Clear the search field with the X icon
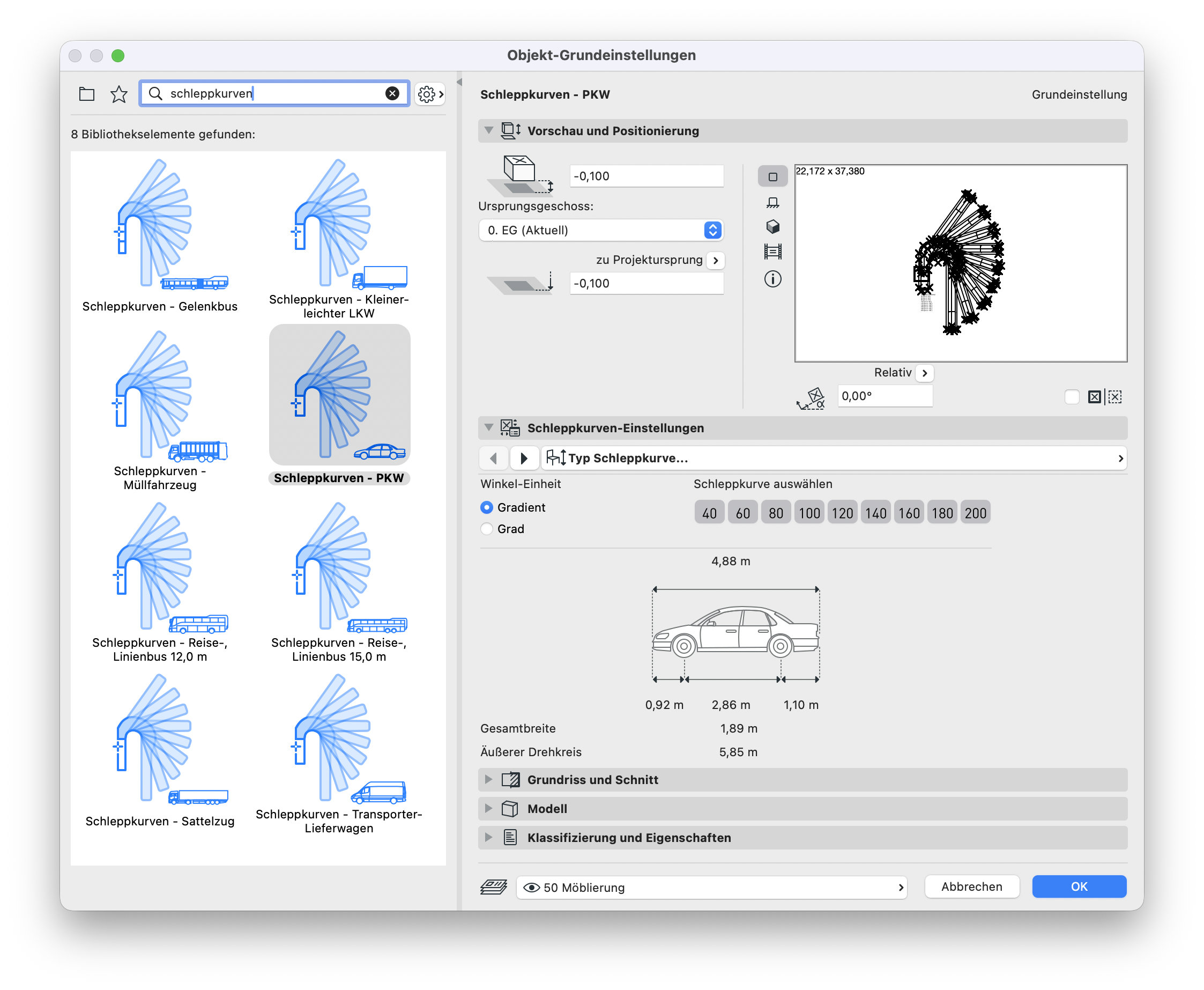 pos(392,93)
